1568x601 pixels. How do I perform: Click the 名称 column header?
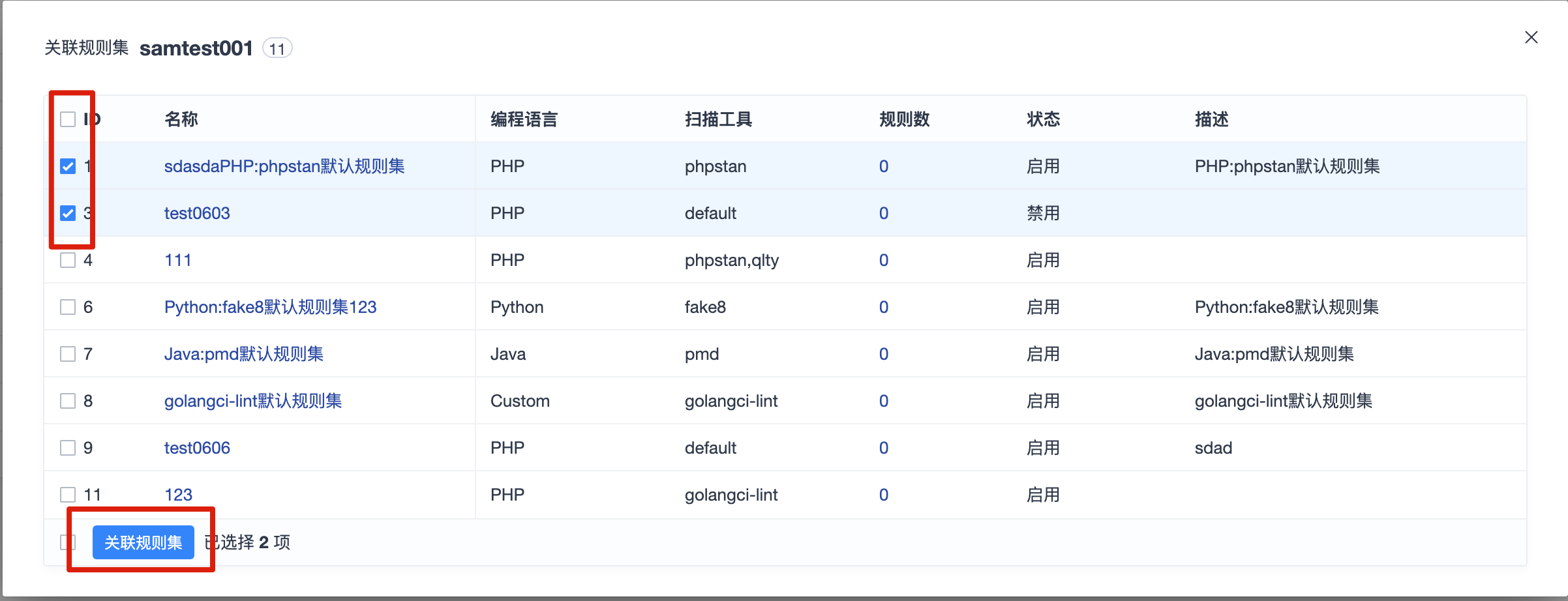[x=181, y=119]
